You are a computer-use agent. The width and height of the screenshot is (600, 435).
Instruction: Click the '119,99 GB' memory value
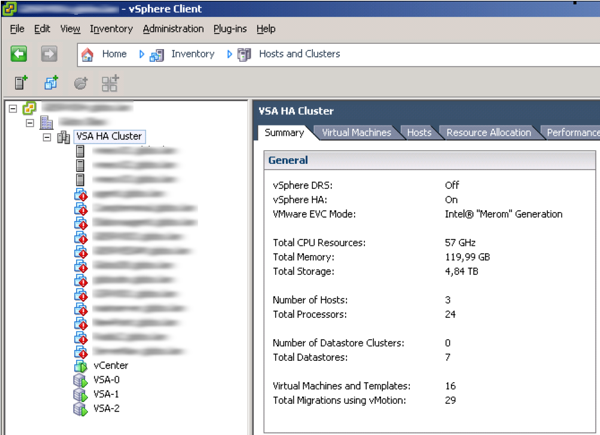[x=467, y=257]
